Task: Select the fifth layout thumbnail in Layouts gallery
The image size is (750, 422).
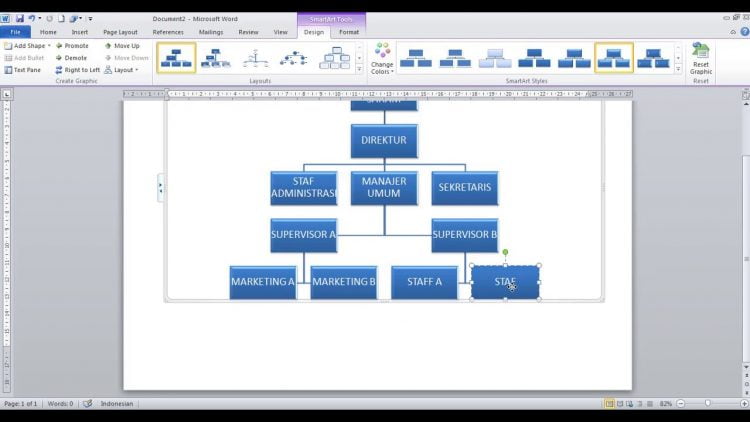Action: [x=334, y=58]
